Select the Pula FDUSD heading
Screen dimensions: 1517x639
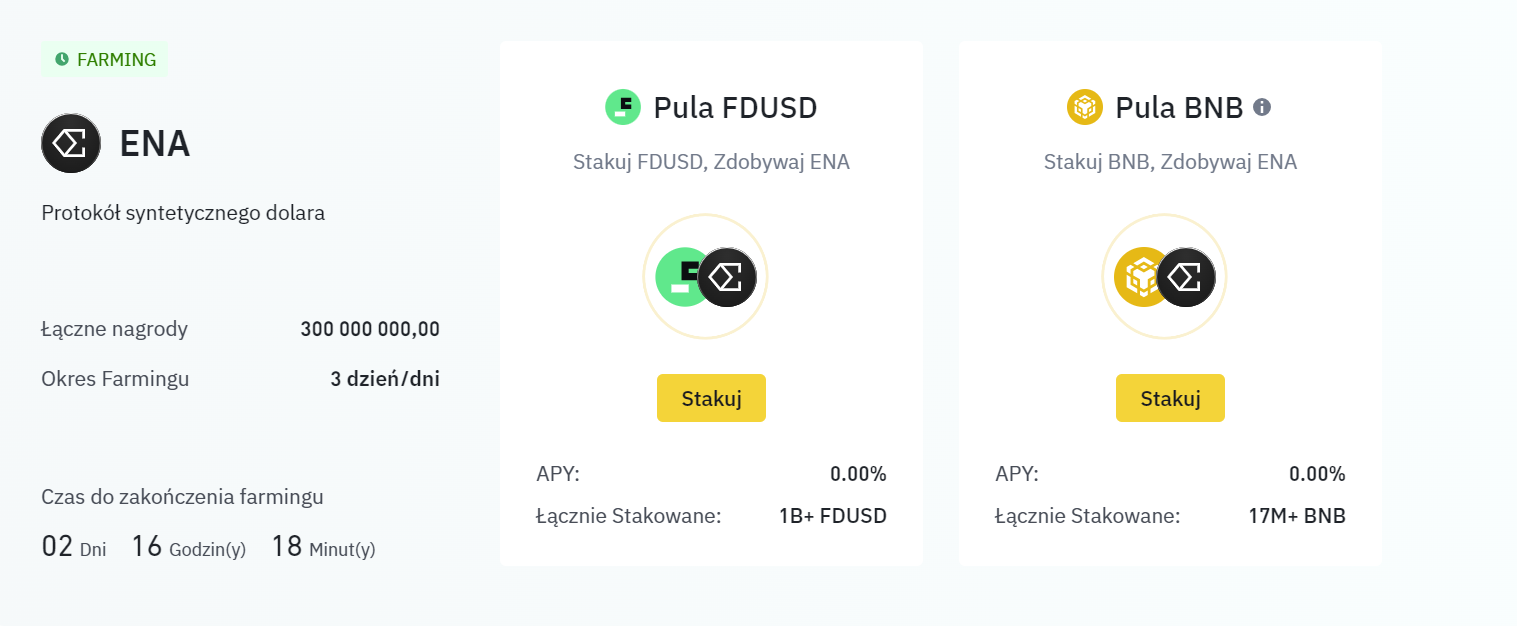click(735, 108)
